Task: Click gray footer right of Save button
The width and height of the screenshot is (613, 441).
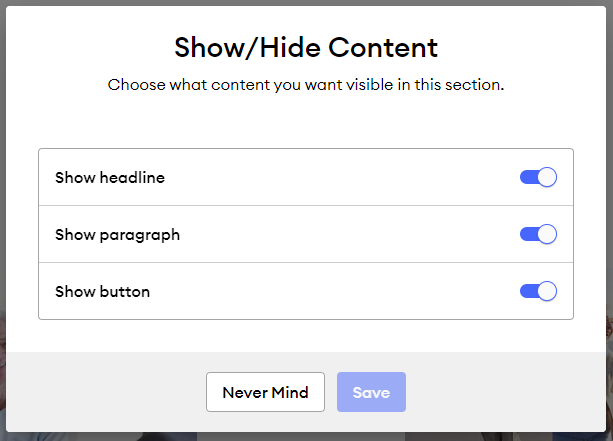Action: pos(500,393)
